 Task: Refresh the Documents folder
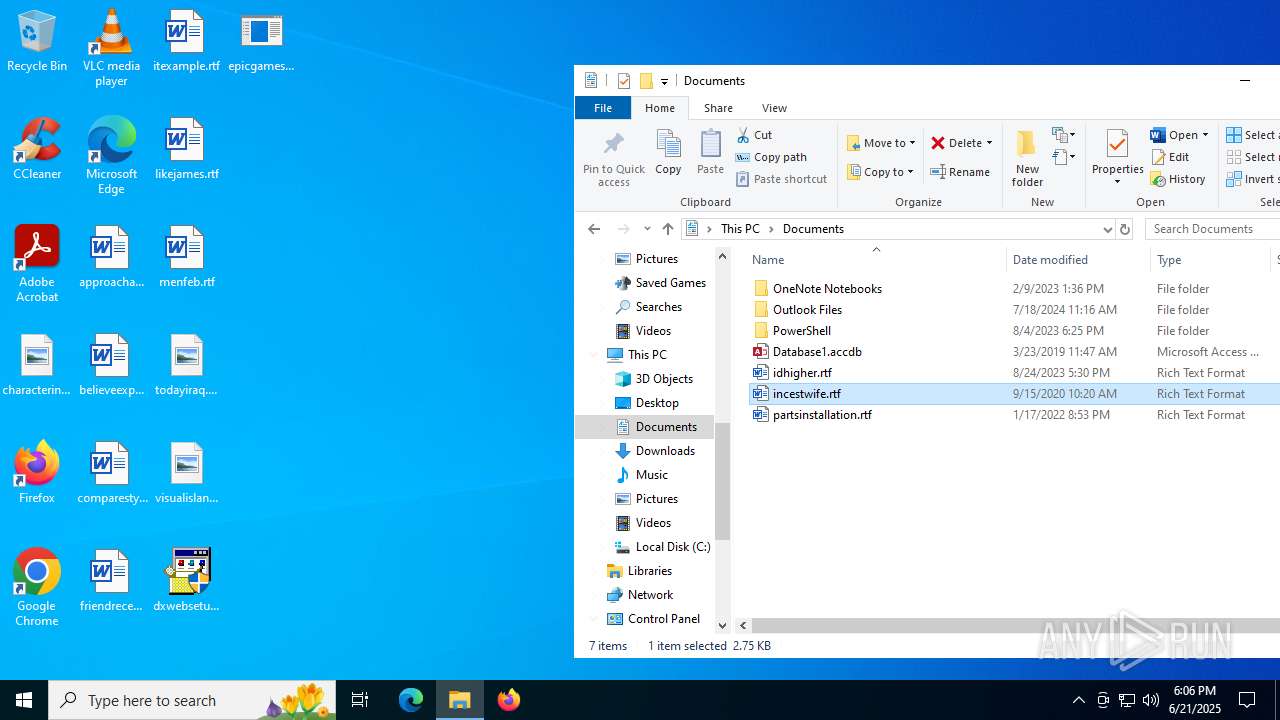(x=1125, y=229)
